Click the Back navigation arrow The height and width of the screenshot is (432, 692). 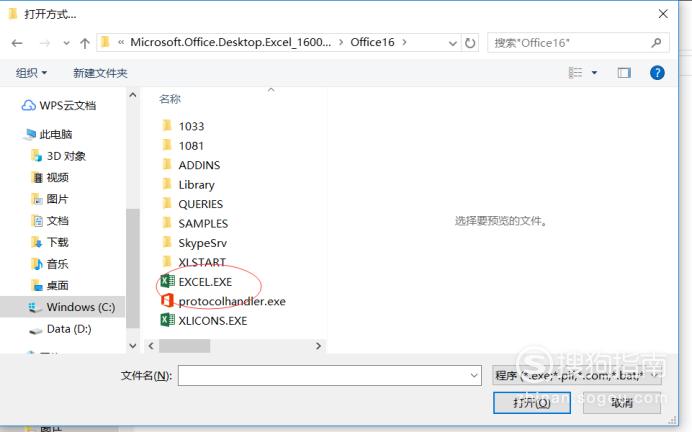point(17,43)
